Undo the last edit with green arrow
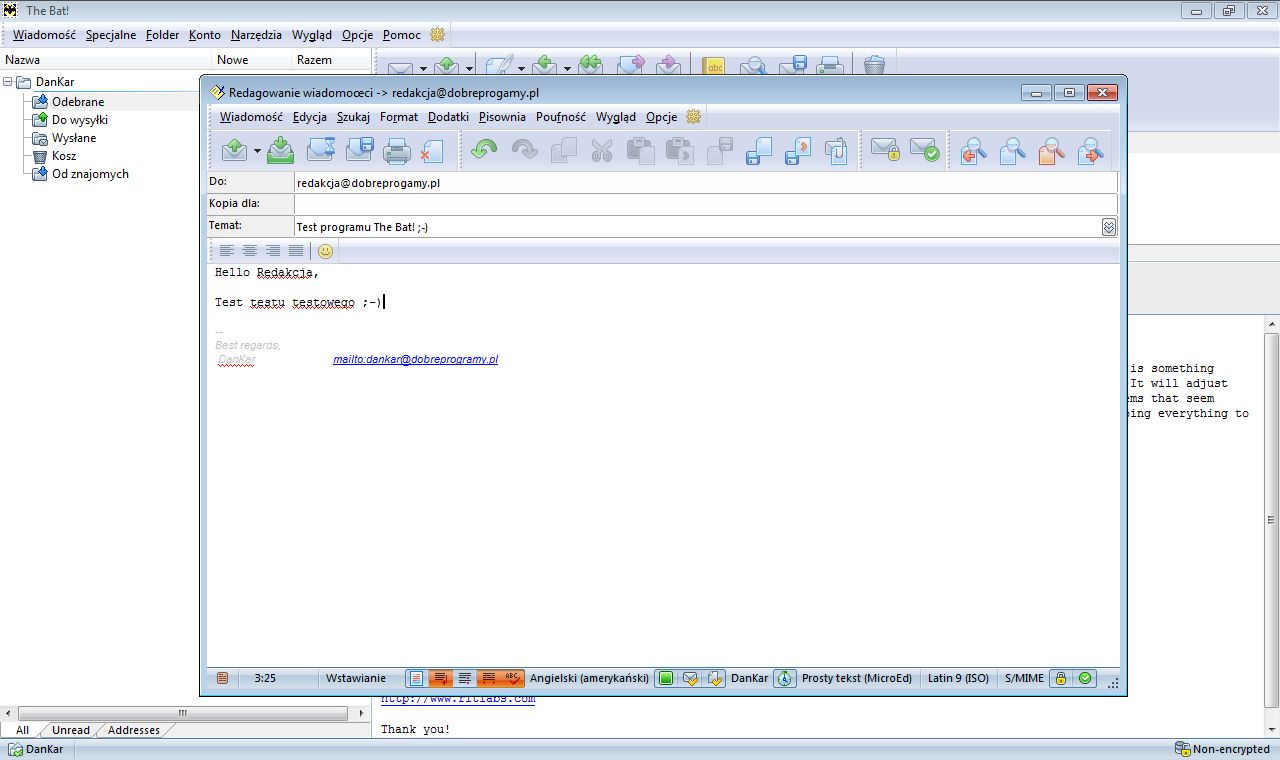The height and width of the screenshot is (760, 1280). tap(484, 151)
